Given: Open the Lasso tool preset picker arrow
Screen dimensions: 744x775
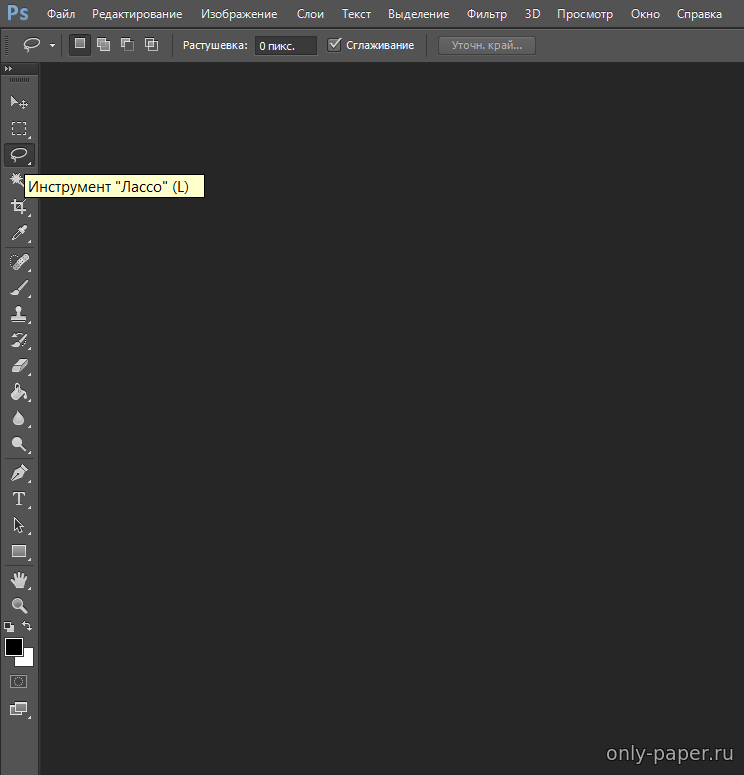Looking at the screenshot, I should (52, 46).
